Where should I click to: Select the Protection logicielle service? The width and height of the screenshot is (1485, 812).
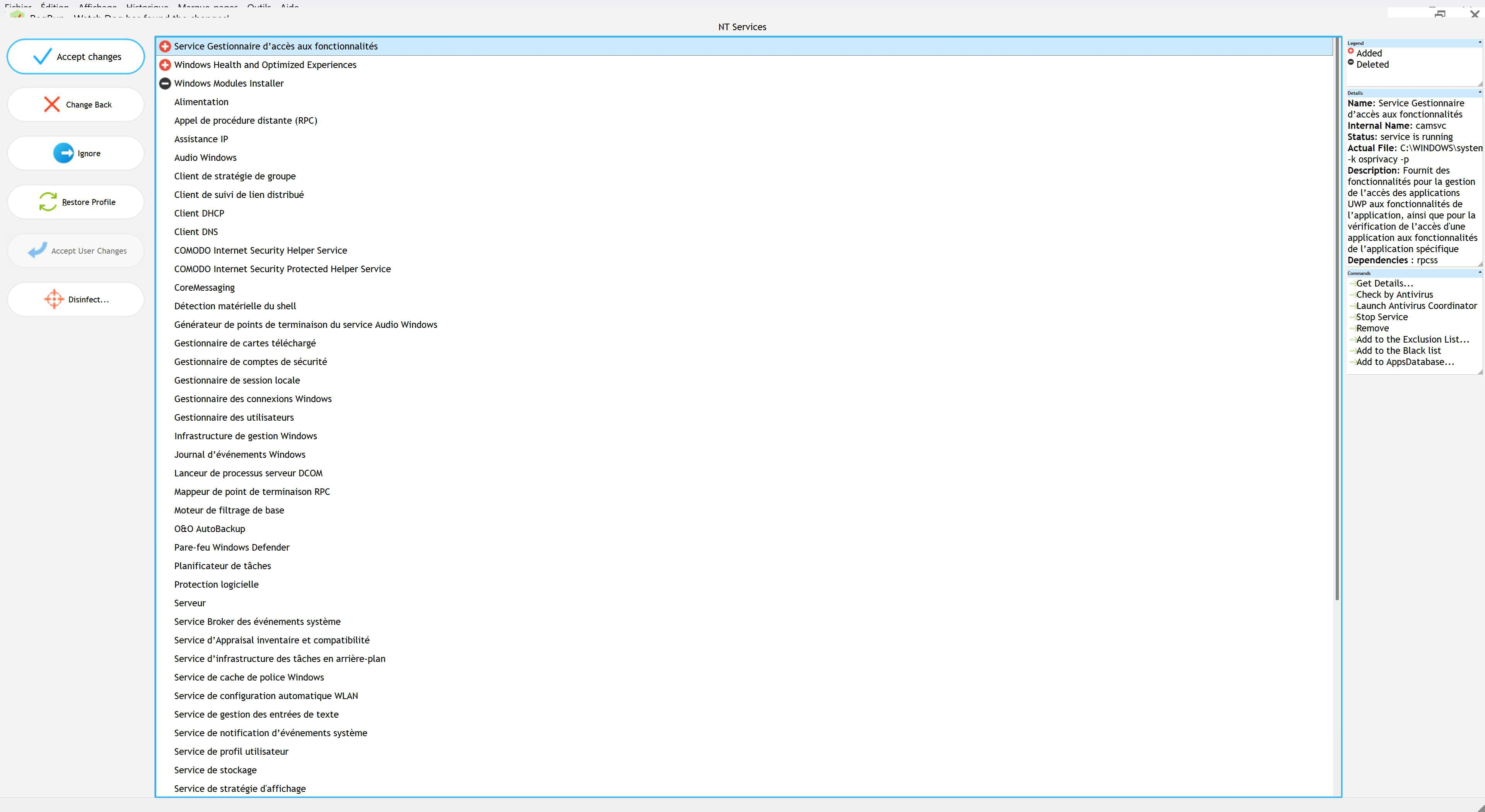coord(216,584)
